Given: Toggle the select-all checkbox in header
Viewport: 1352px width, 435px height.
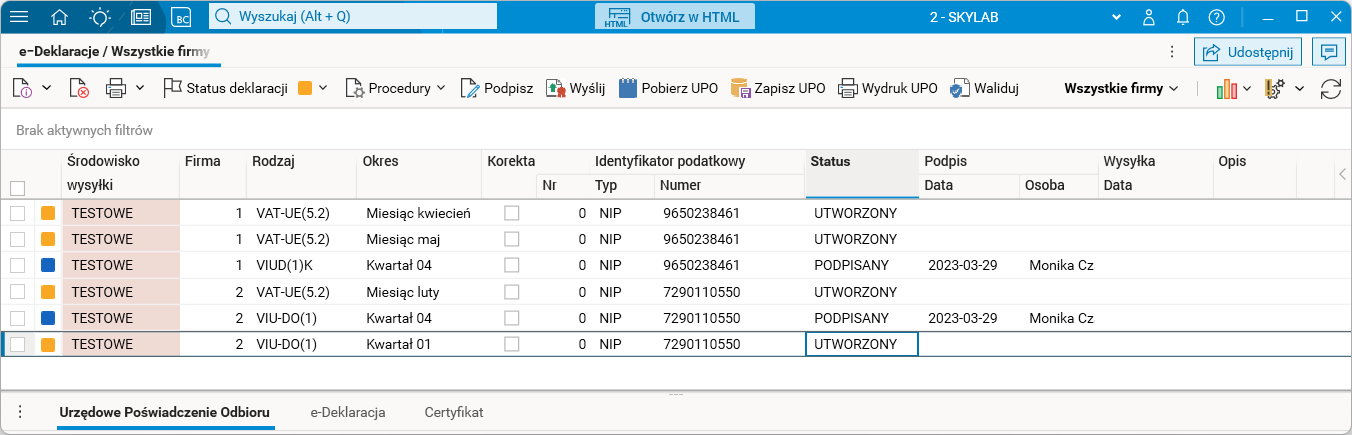Looking at the screenshot, I should click(17, 187).
